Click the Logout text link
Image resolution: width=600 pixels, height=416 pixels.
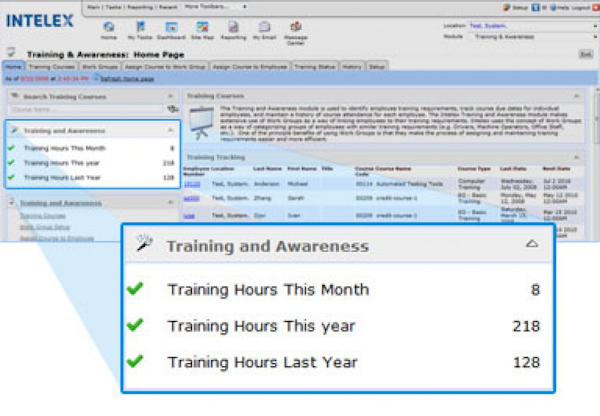tap(582, 7)
